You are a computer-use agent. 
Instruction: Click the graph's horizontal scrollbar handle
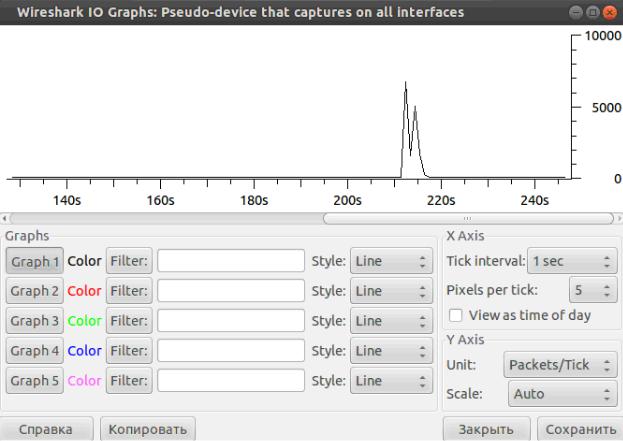pyautogui.click(x=468, y=219)
